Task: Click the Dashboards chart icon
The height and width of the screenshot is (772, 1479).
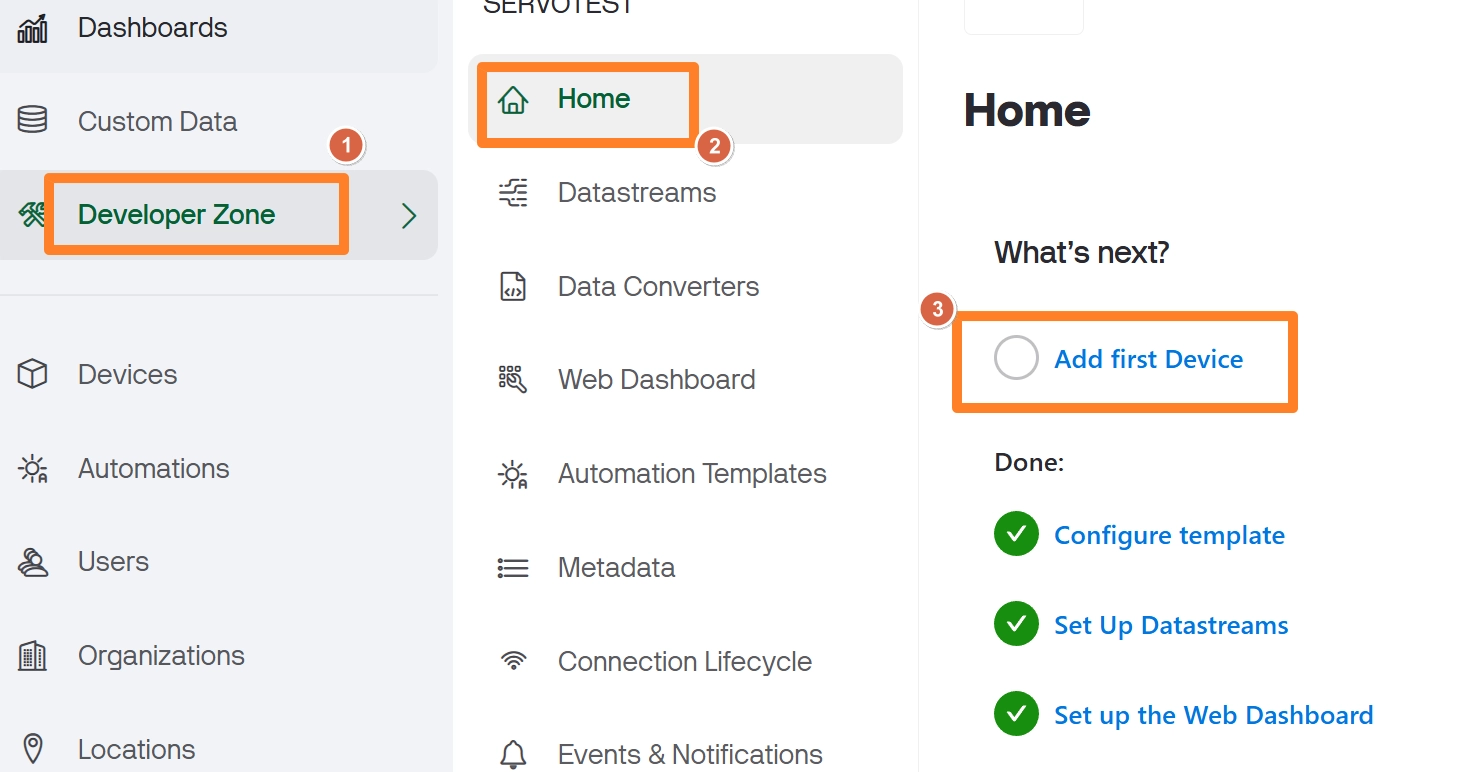Action: point(33,28)
